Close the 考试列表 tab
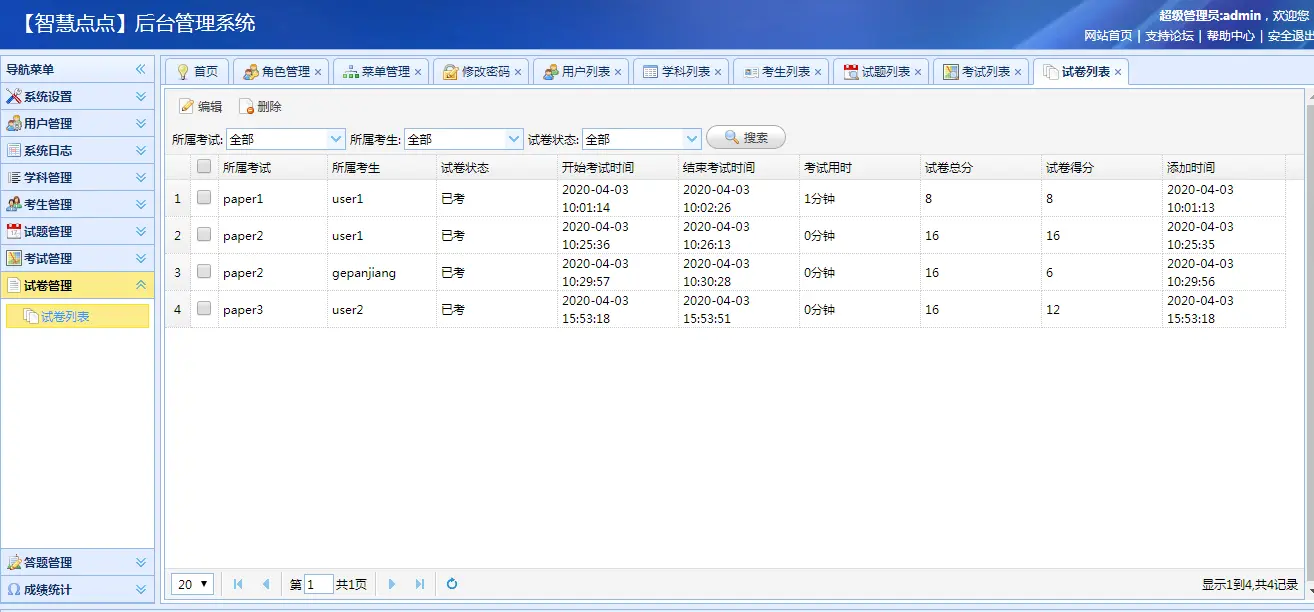The width and height of the screenshot is (1314, 612). click(1018, 72)
